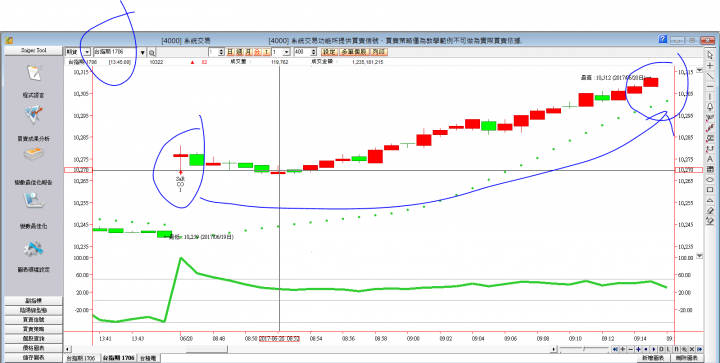Screen dimensions: 720x363
Task: Jump to last bar with right-end arrow
Action: point(700,349)
